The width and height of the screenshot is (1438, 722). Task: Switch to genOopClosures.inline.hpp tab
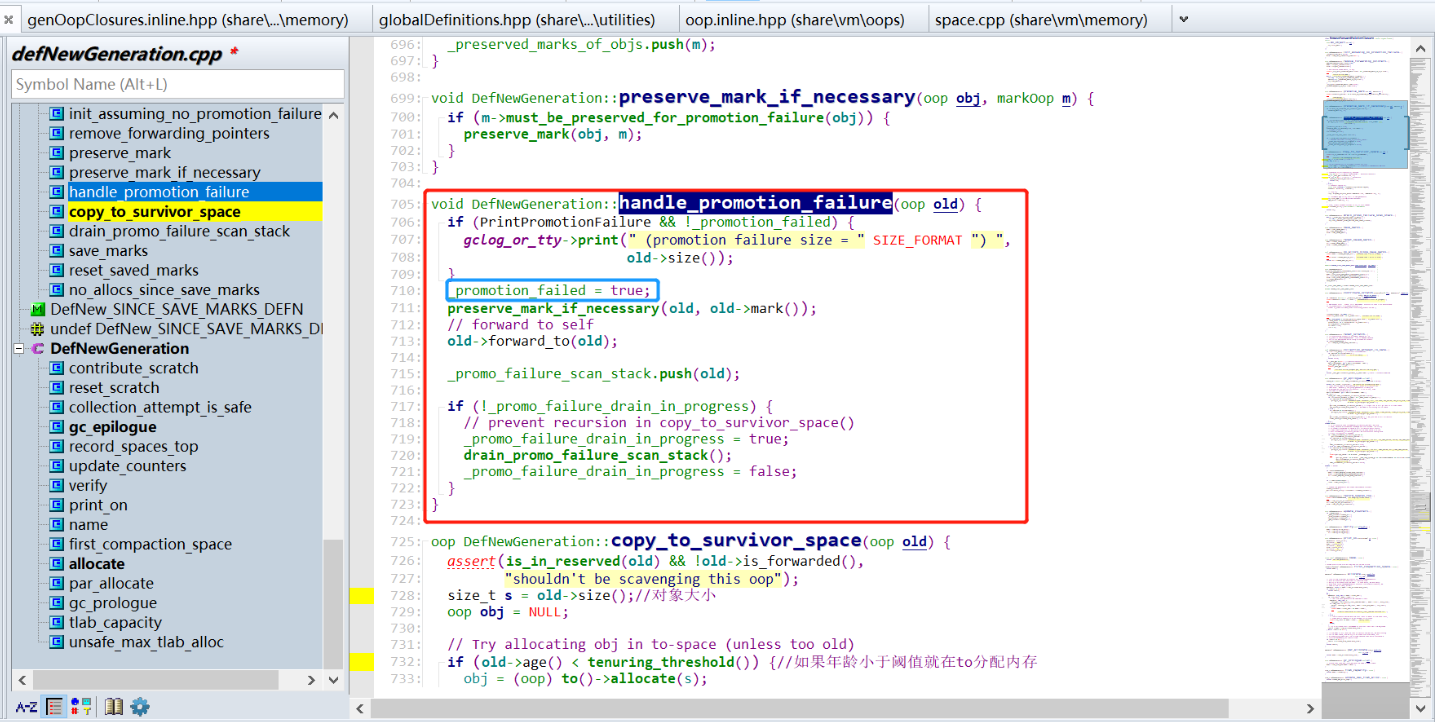coord(188,19)
